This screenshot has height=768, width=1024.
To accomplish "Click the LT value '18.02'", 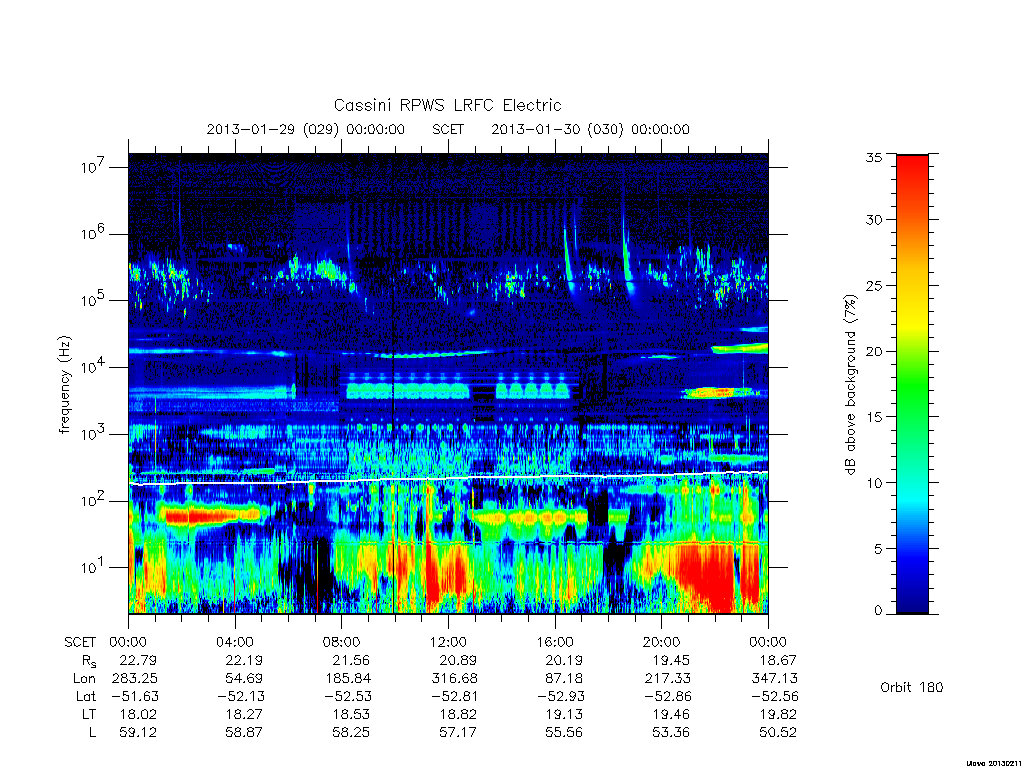I will coord(138,714).
